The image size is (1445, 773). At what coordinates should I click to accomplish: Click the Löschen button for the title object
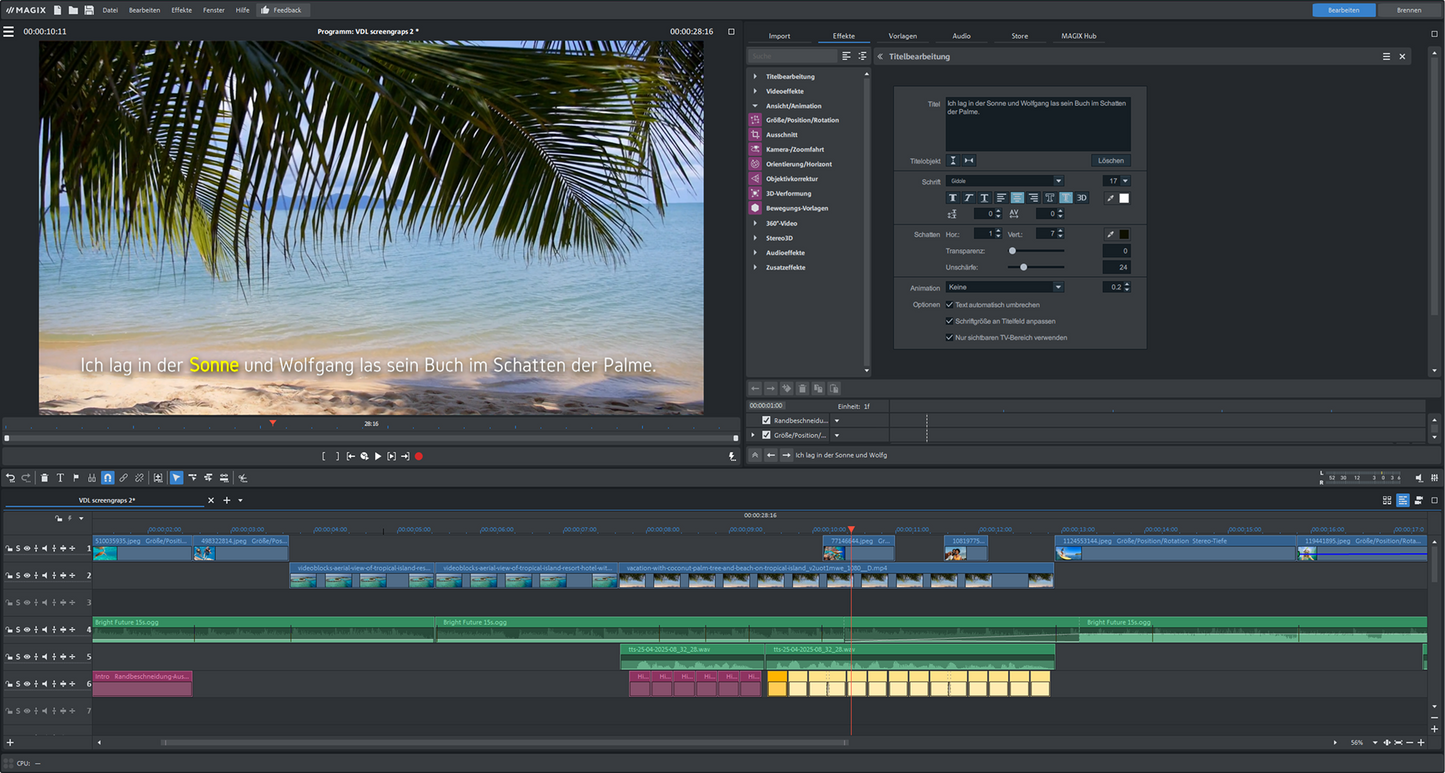coord(1111,160)
